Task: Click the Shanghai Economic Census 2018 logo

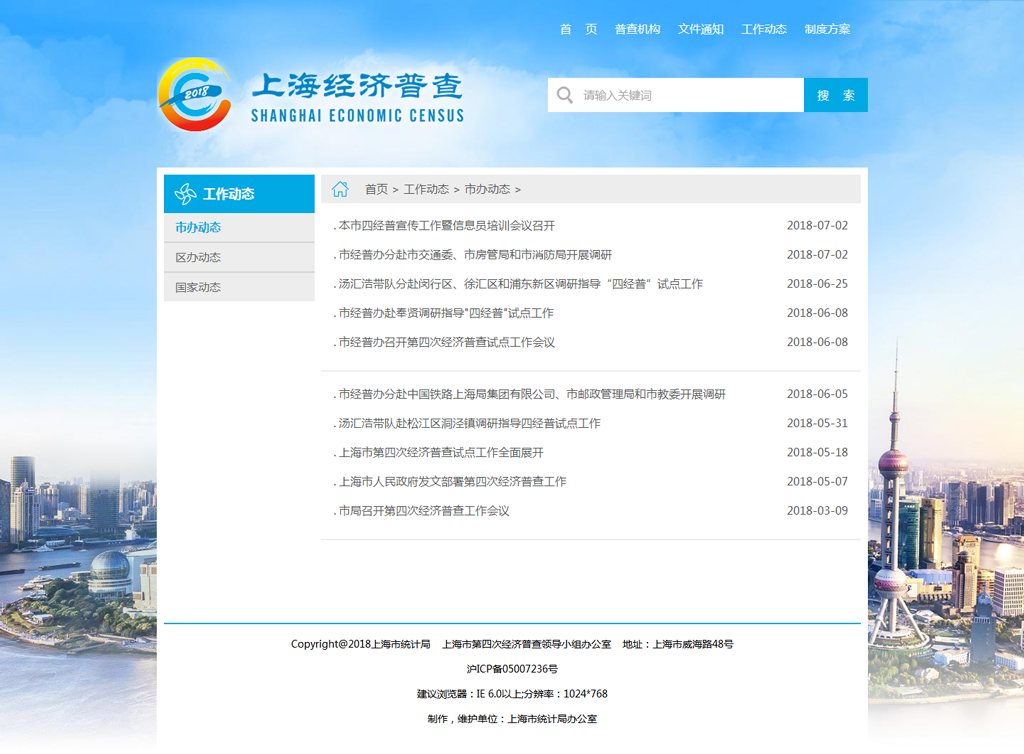Action: tap(195, 95)
